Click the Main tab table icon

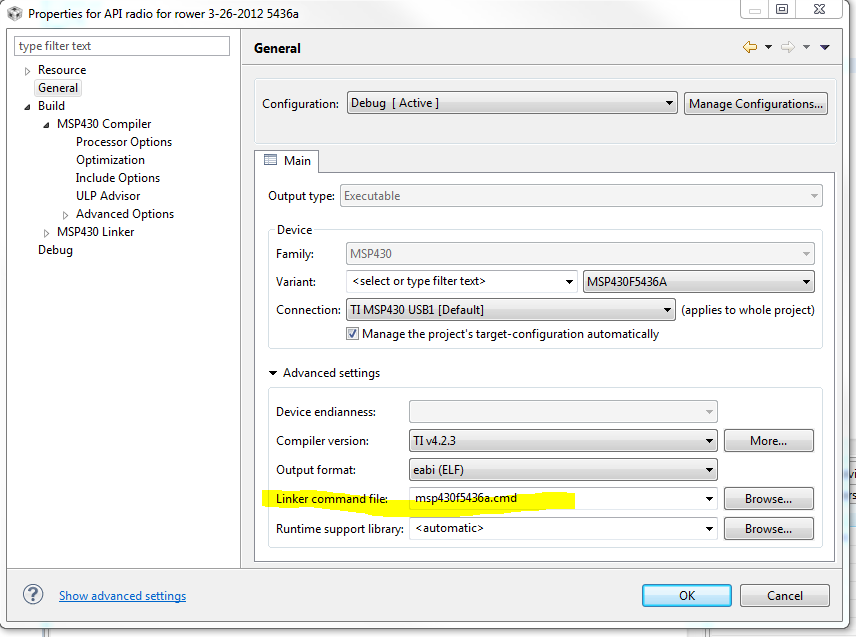(270, 159)
